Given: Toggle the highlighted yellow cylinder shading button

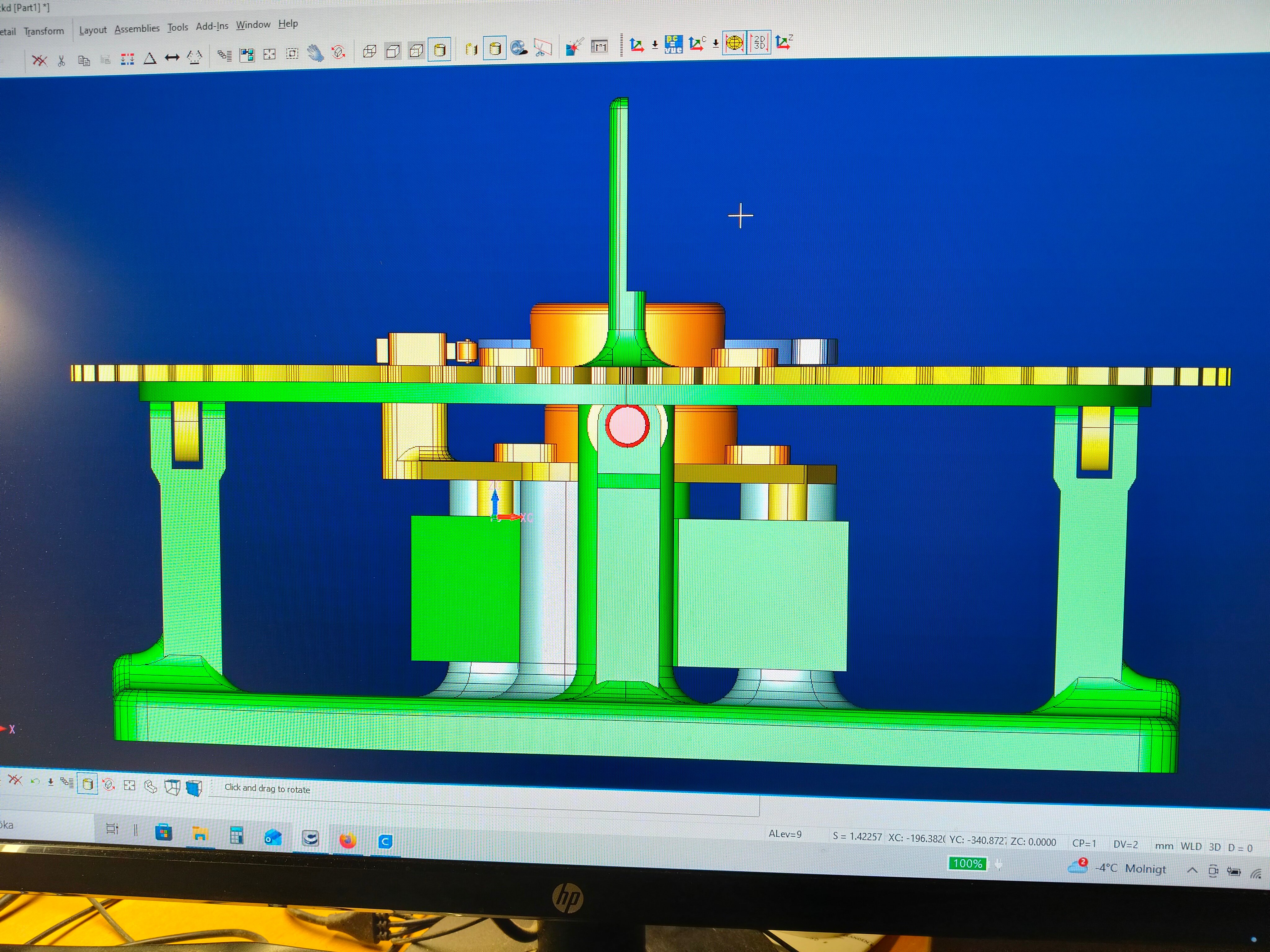Looking at the screenshot, I should [x=494, y=48].
